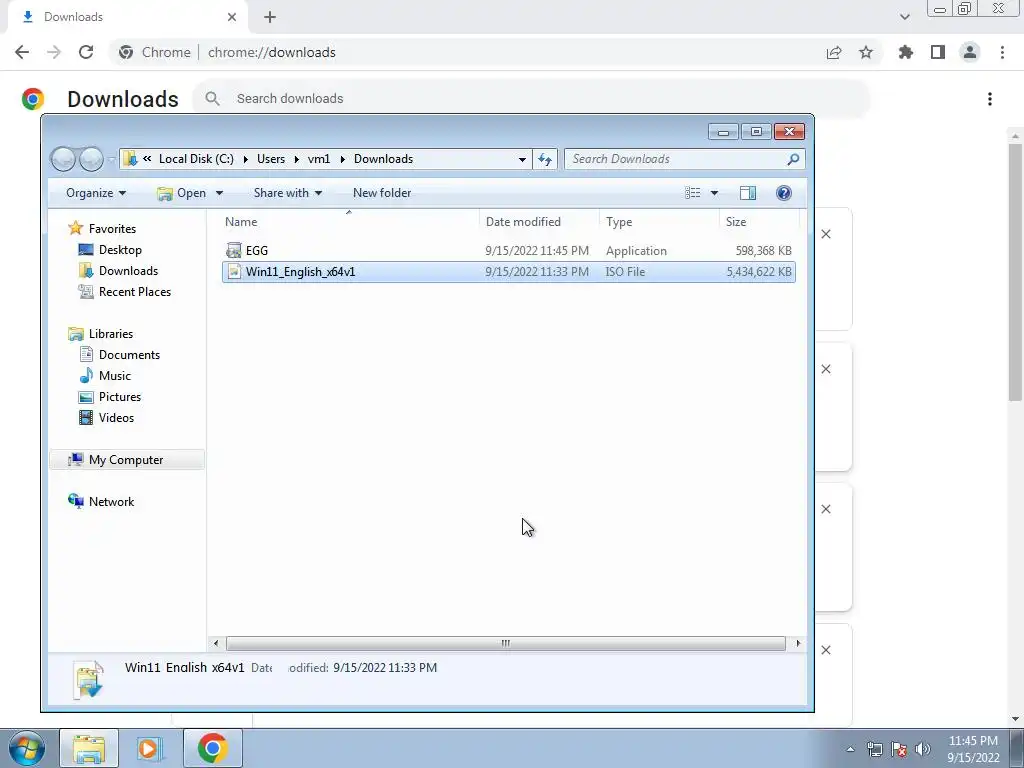Open the Organize dropdown menu

click(x=96, y=193)
